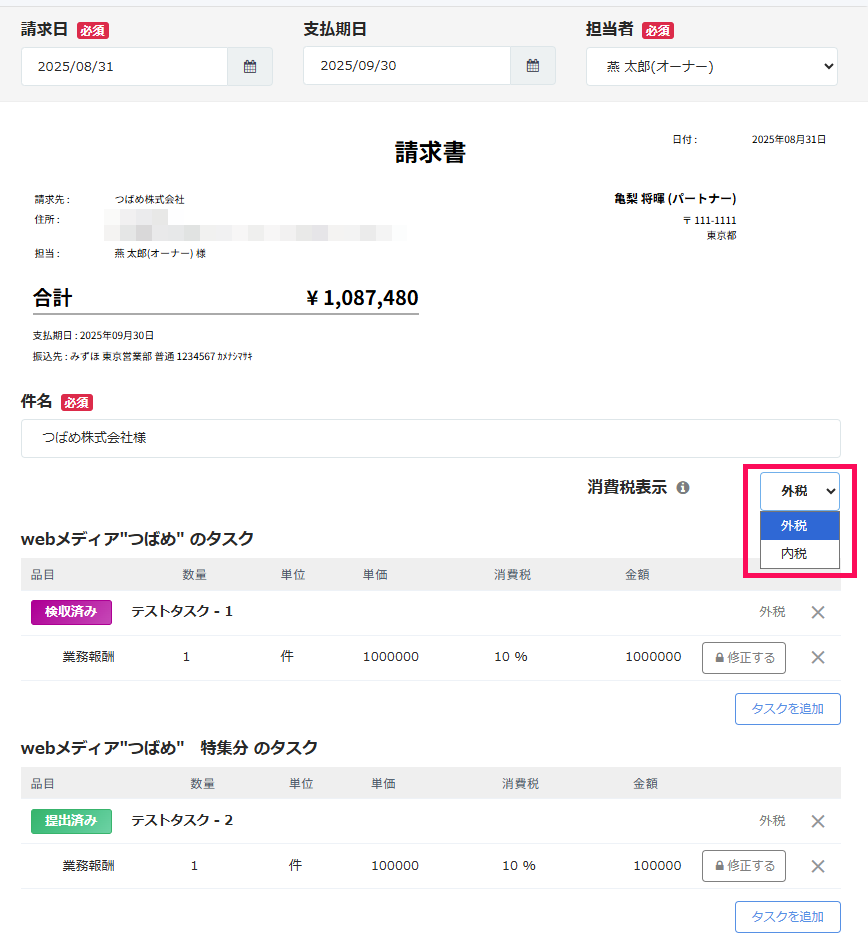Add task under 特集分 section
The image size is (868, 946).
click(x=788, y=917)
